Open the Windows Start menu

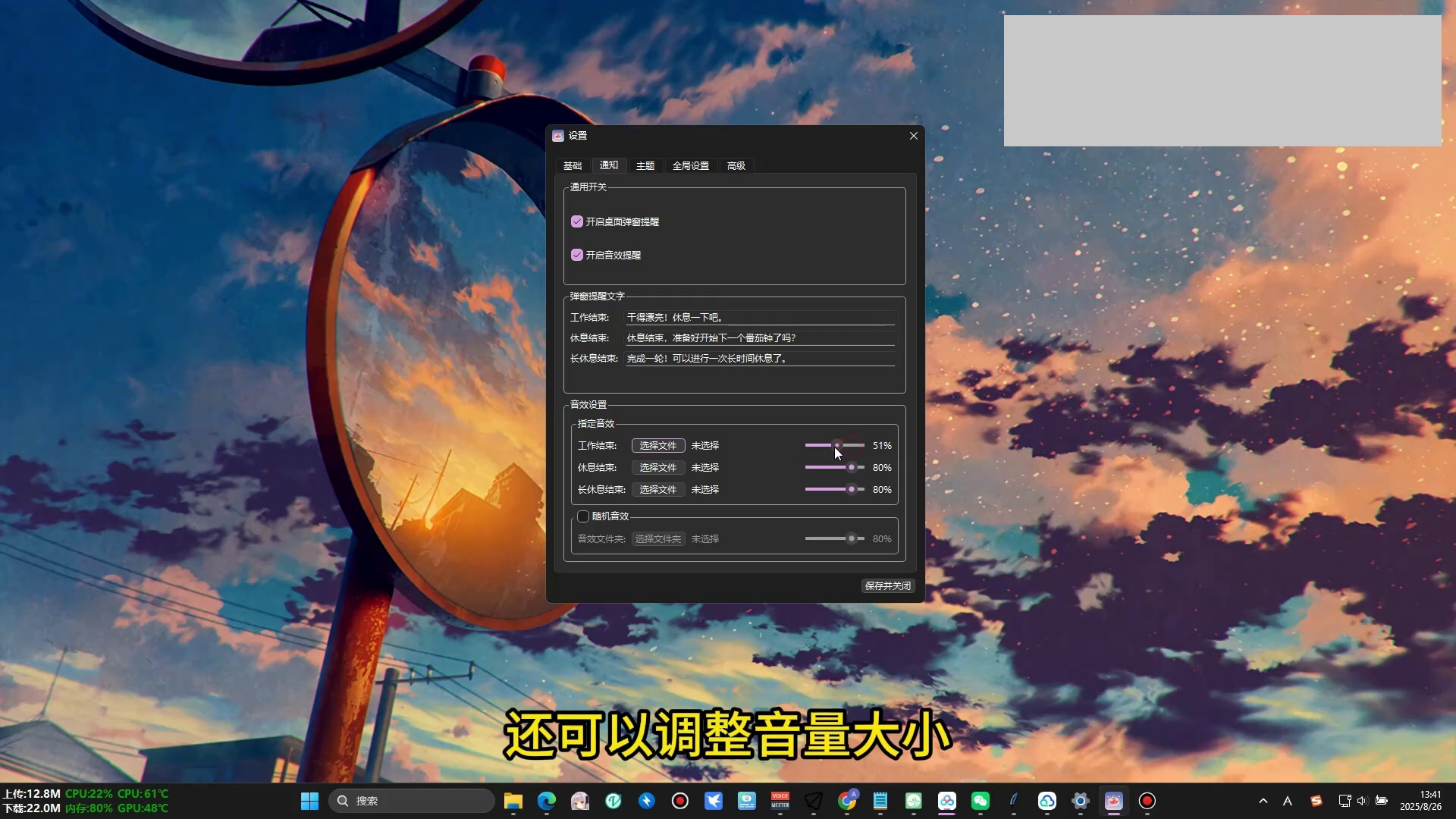pyautogui.click(x=309, y=801)
